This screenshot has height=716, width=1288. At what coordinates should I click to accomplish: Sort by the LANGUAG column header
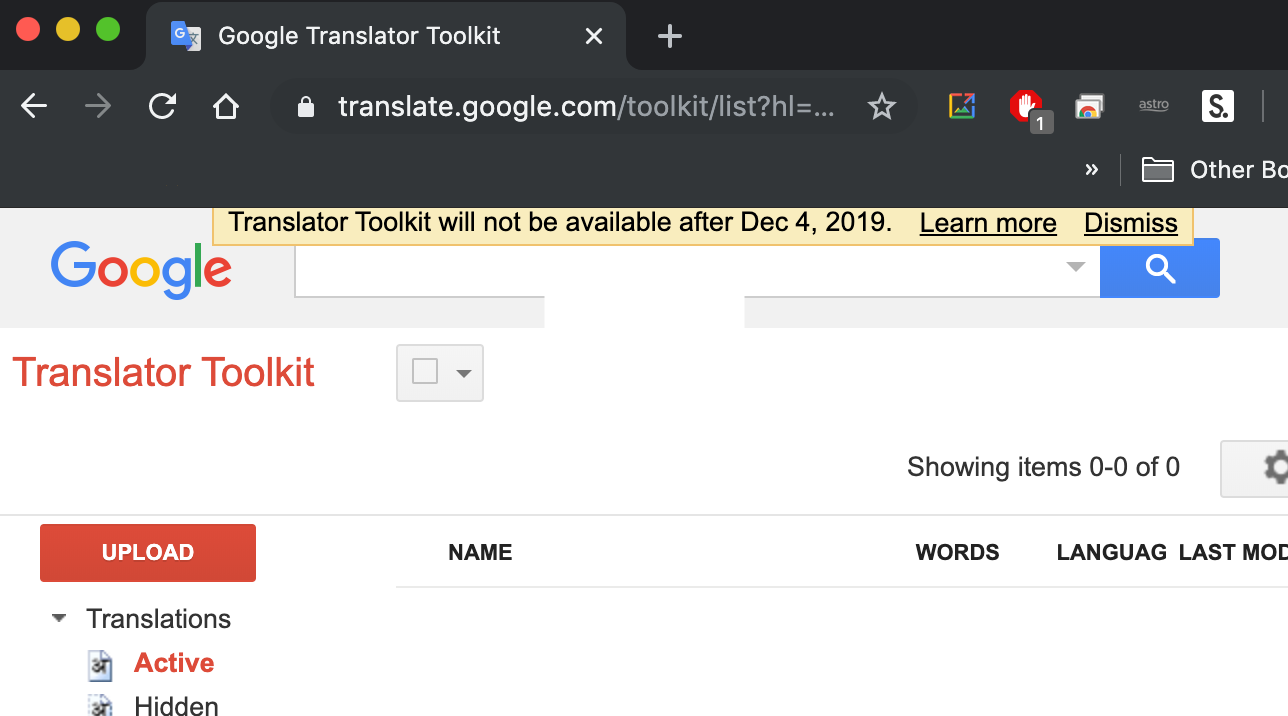coord(1112,553)
